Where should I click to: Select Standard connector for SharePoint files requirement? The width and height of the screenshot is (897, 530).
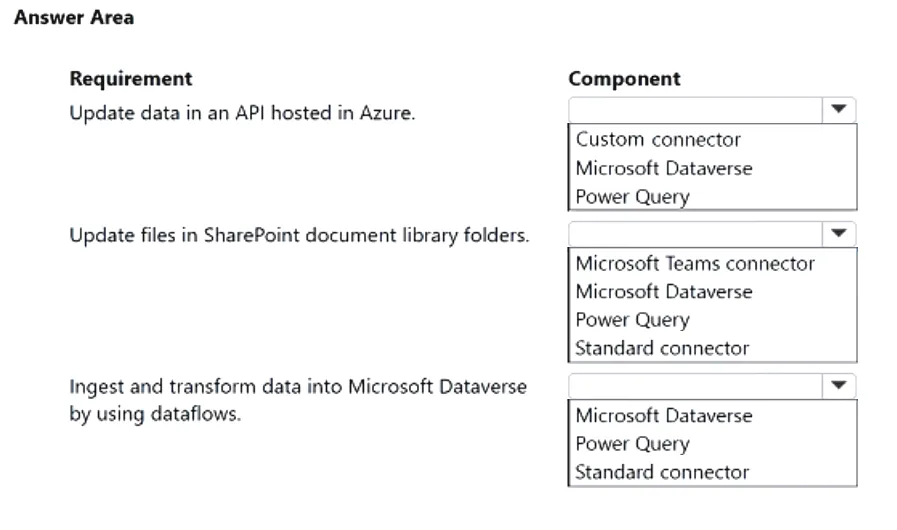tap(662, 348)
